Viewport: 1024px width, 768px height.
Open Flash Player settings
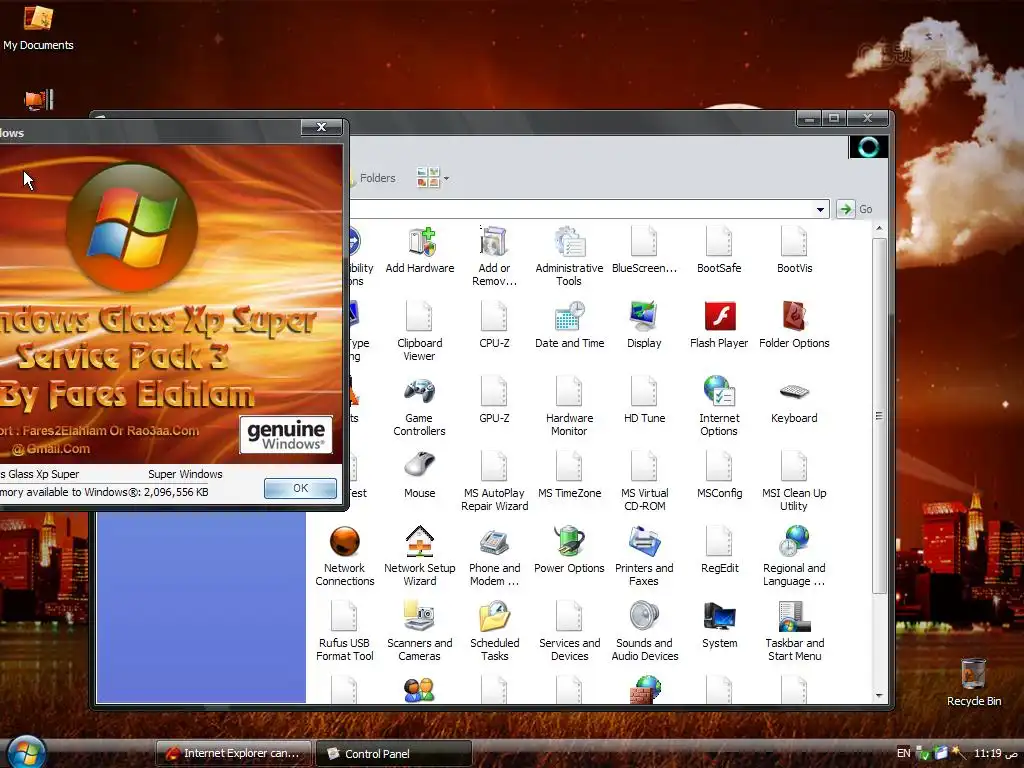[719, 325]
